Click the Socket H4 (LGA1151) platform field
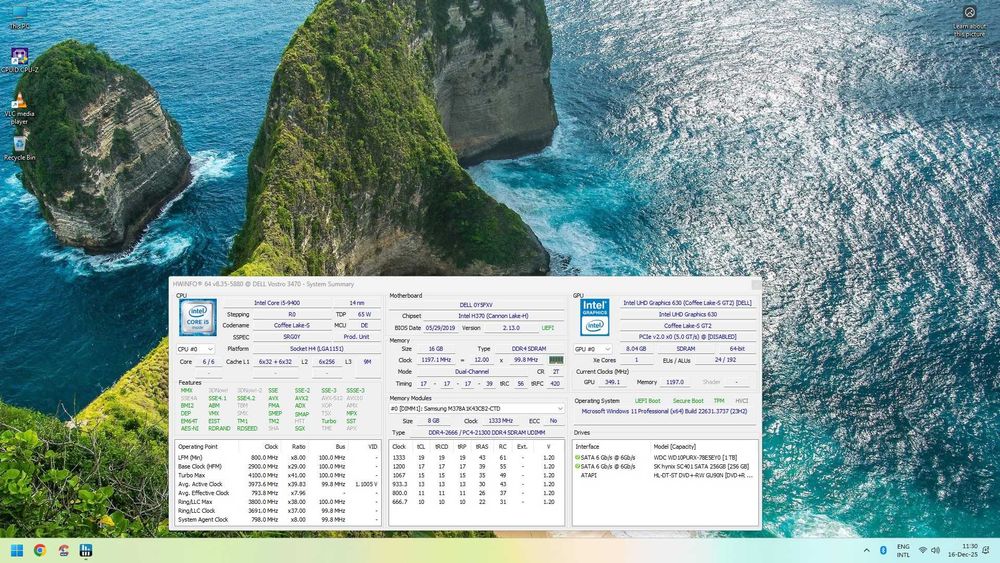Viewport: 1000px width, 563px height. tap(317, 349)
